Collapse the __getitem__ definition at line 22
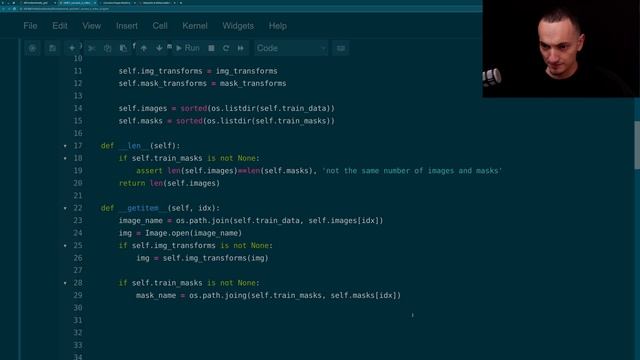The image size is (640, 360). (65, 208)
